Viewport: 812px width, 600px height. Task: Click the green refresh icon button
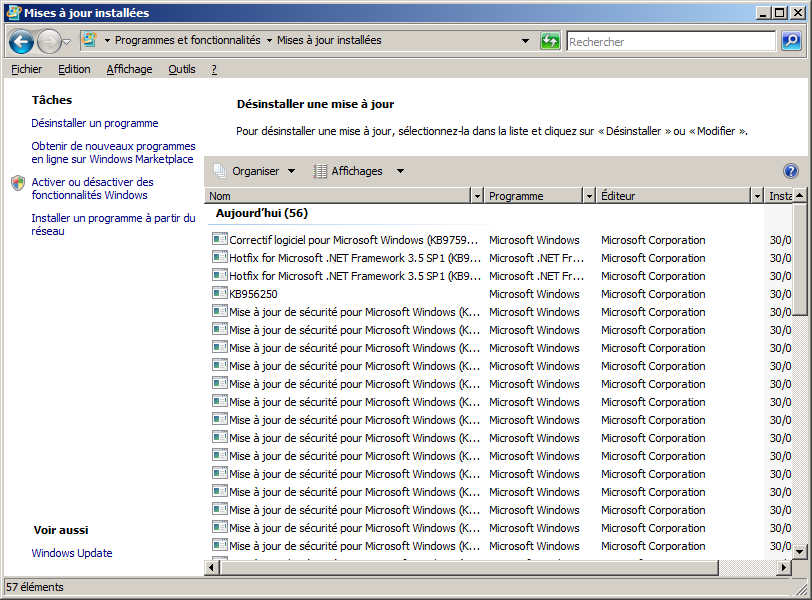(x=550, y=41)
